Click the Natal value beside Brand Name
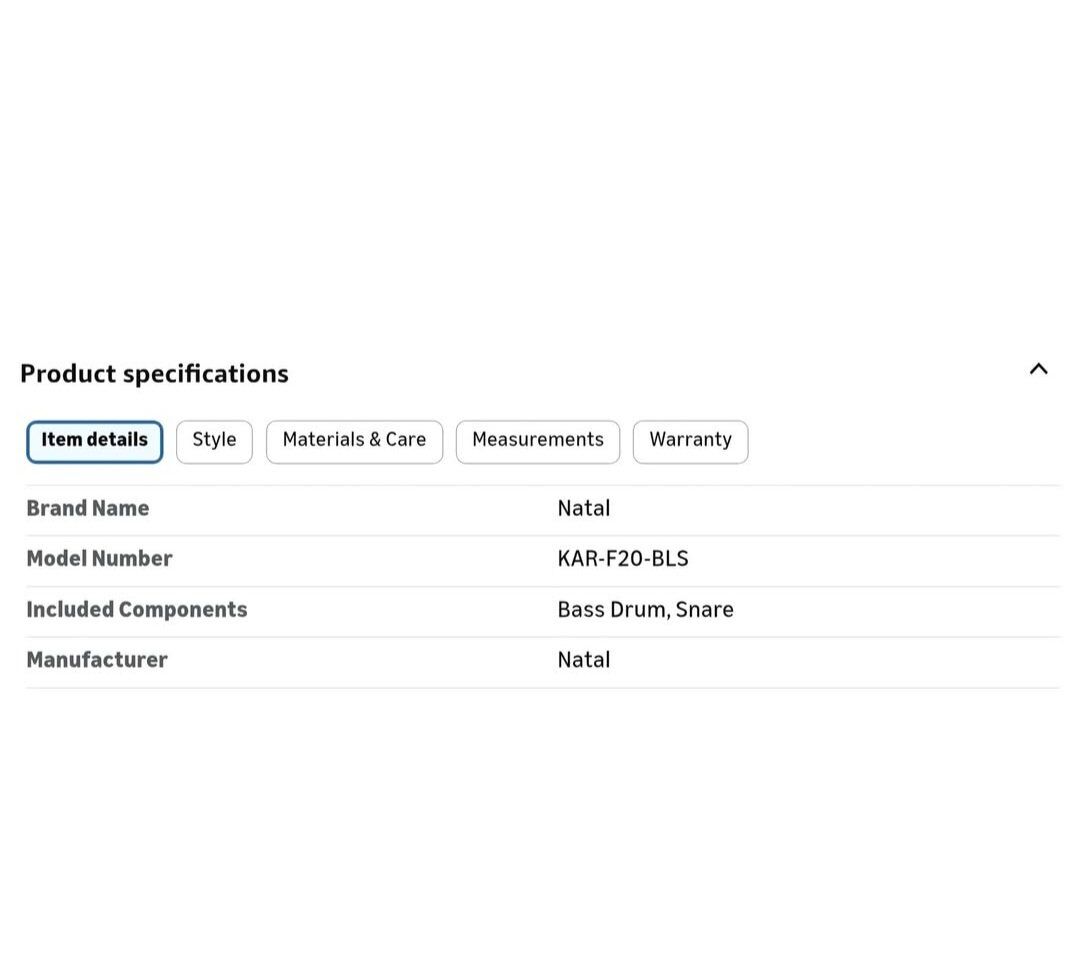Viewport: 1080px width, 977px height. pyautogui.click(x=583, y=509)
